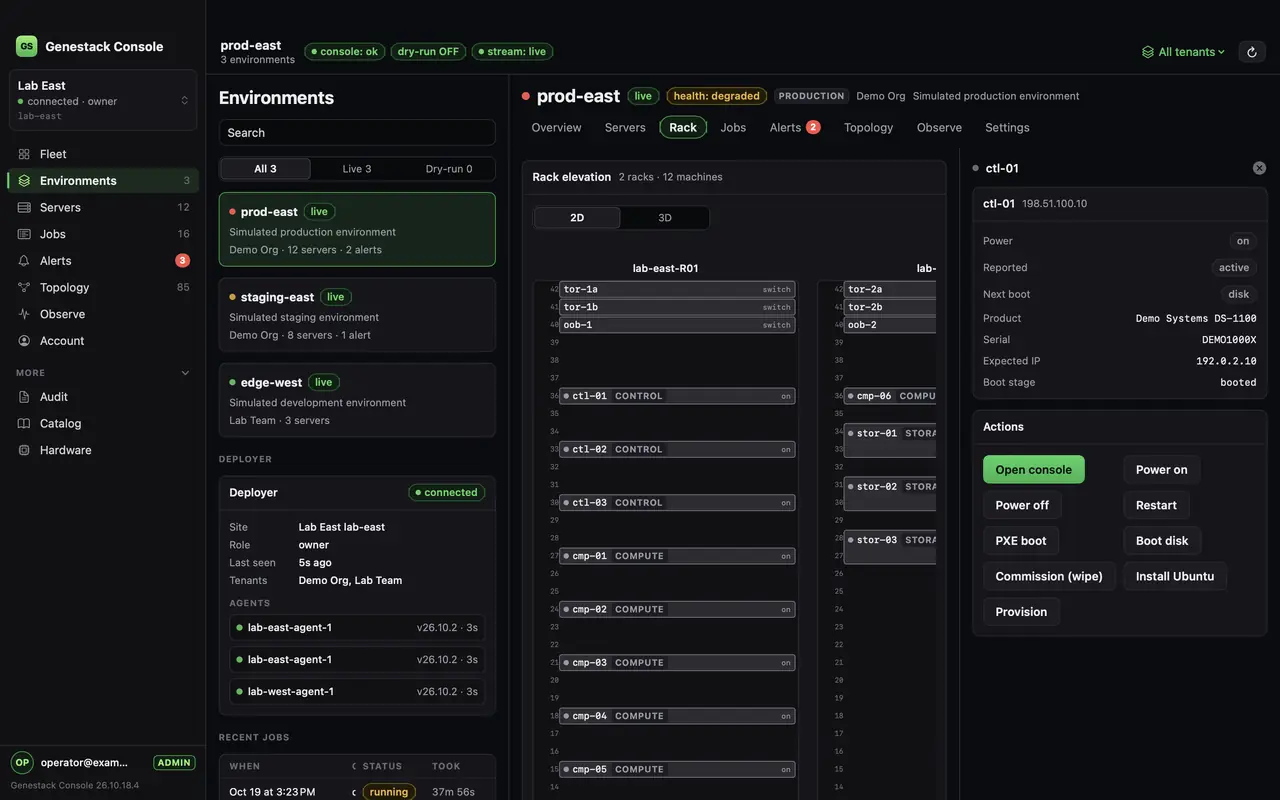Filter environments by Dry-run 0
Image resolution: width=1280 pixels, height=800 pixels.
[x=449, y=169]
